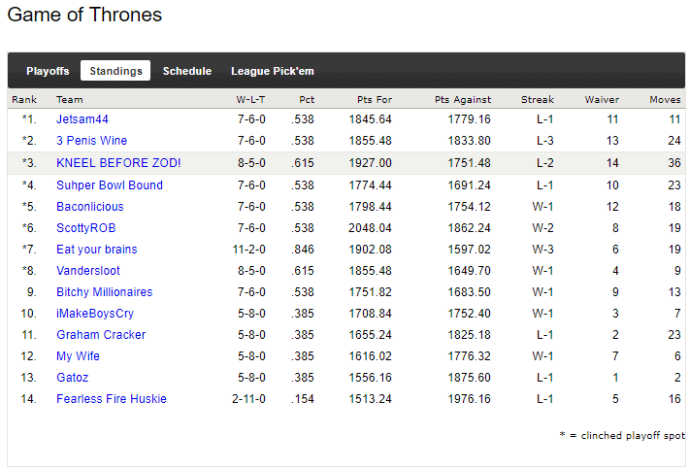Open team Suhper Bowl Bound
This screenshot has height=469, width=689.
(109, 185)
